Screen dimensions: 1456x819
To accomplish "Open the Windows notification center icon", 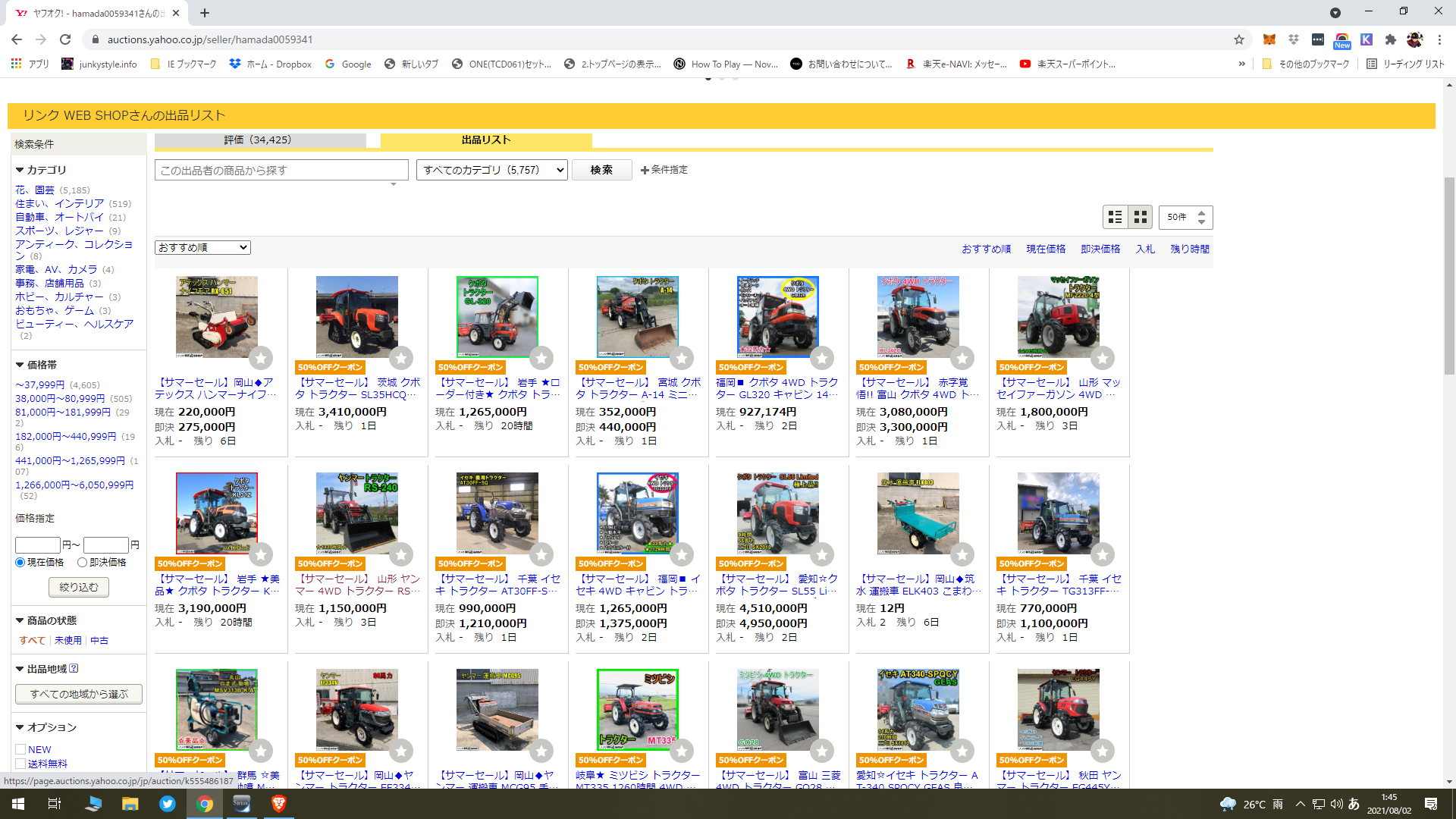I will tap(1431, 804).
